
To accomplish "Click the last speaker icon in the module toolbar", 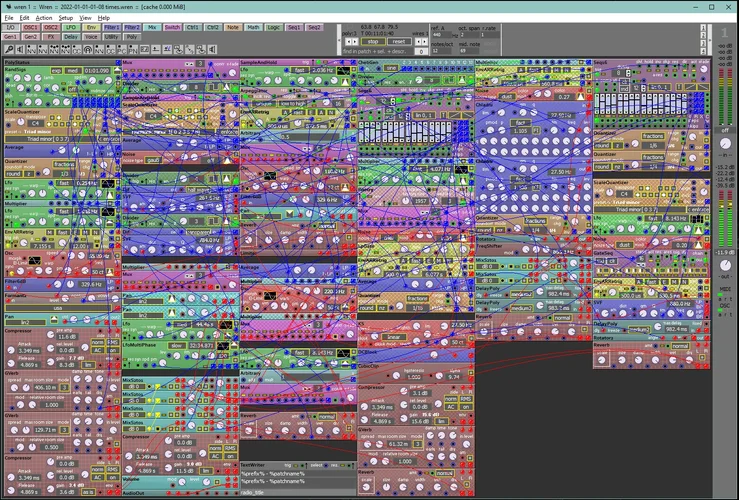I will click(214, 49).
